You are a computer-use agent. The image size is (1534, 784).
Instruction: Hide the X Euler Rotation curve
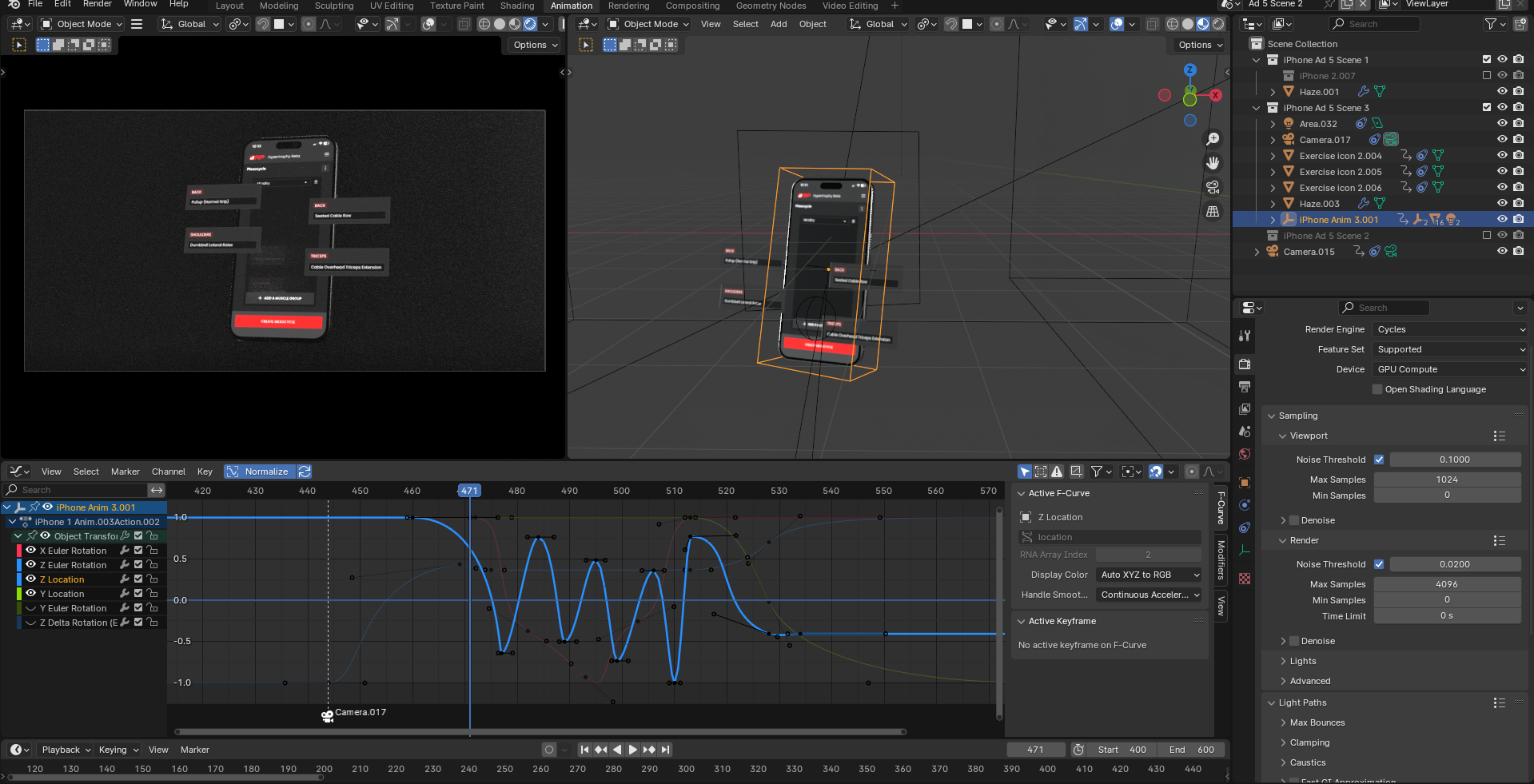(31, 550)
